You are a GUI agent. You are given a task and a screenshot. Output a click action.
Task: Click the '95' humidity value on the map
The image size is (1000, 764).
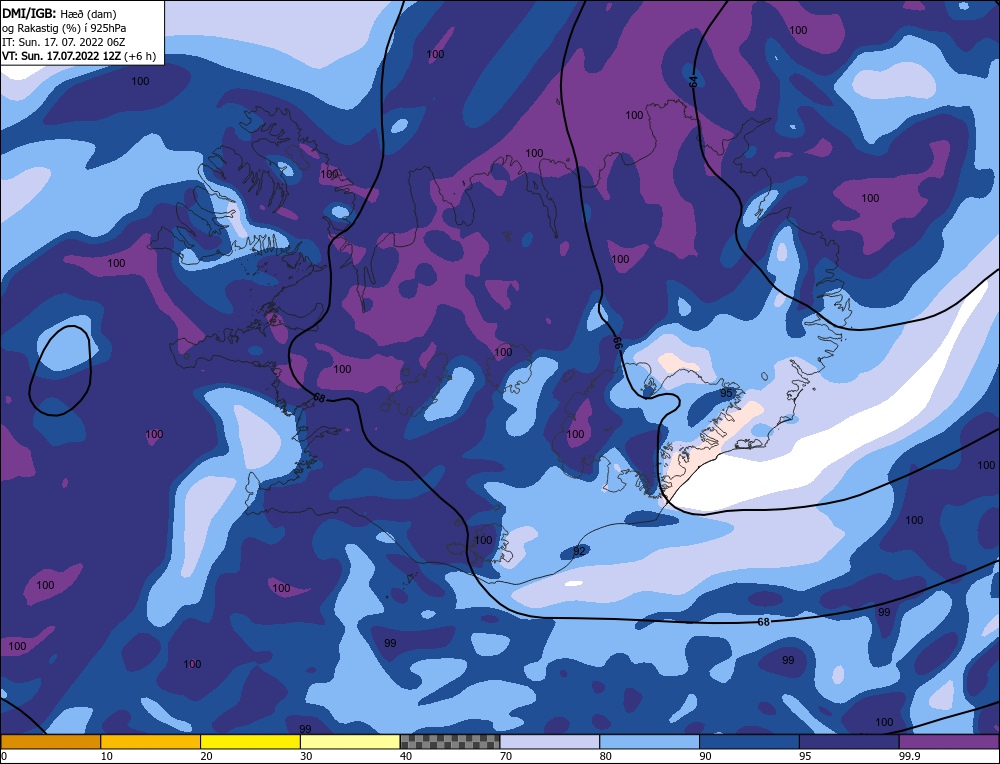(x=726, y=393)
